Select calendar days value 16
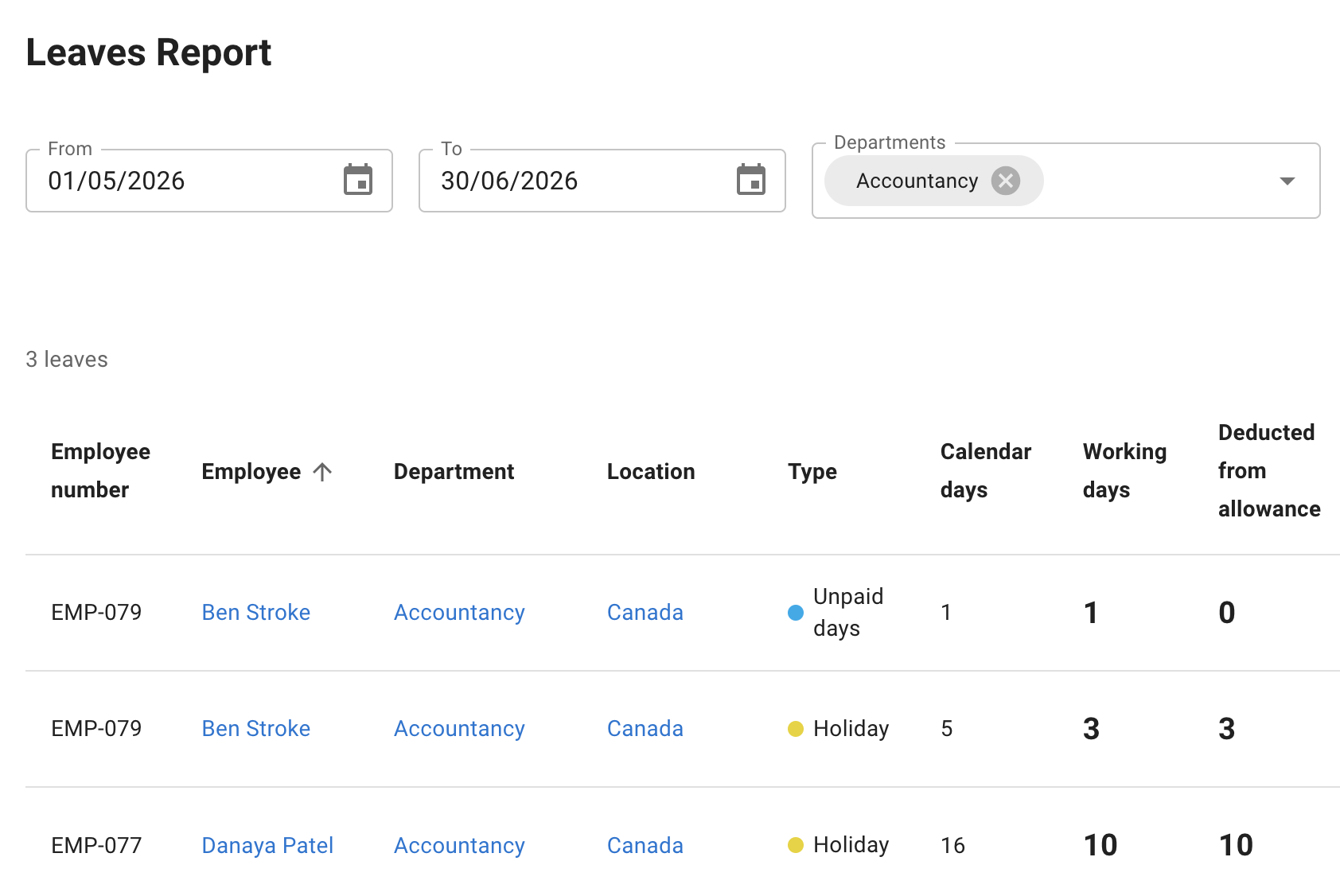This screenshot has width=1340, height=896. [x=952, y=845]
